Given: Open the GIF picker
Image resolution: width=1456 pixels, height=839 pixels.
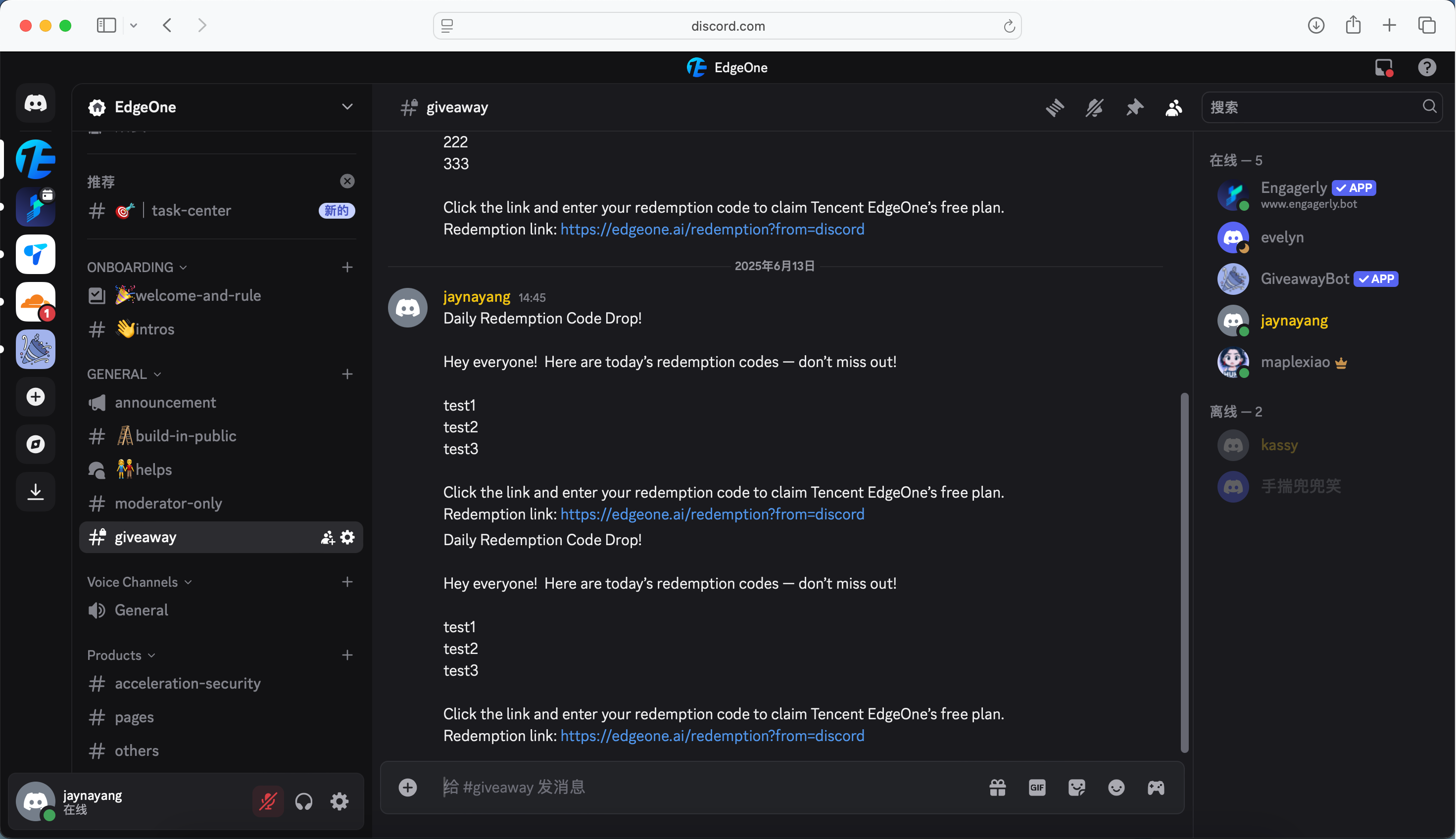Looking at the screenshot, I should click(1037, 787).
